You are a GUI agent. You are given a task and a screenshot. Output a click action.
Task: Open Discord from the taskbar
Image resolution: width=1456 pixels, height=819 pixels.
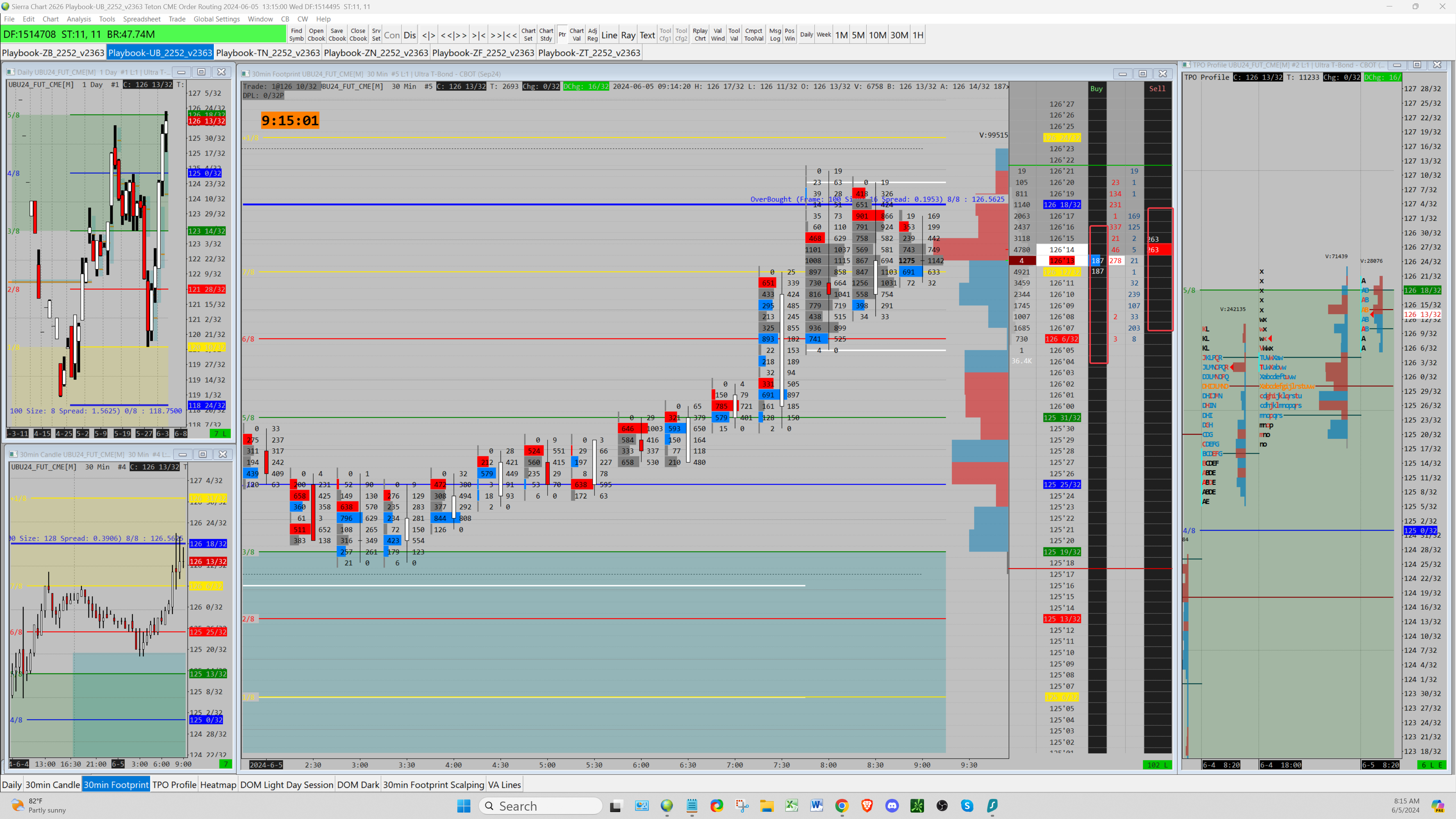[x=892, y=805]
